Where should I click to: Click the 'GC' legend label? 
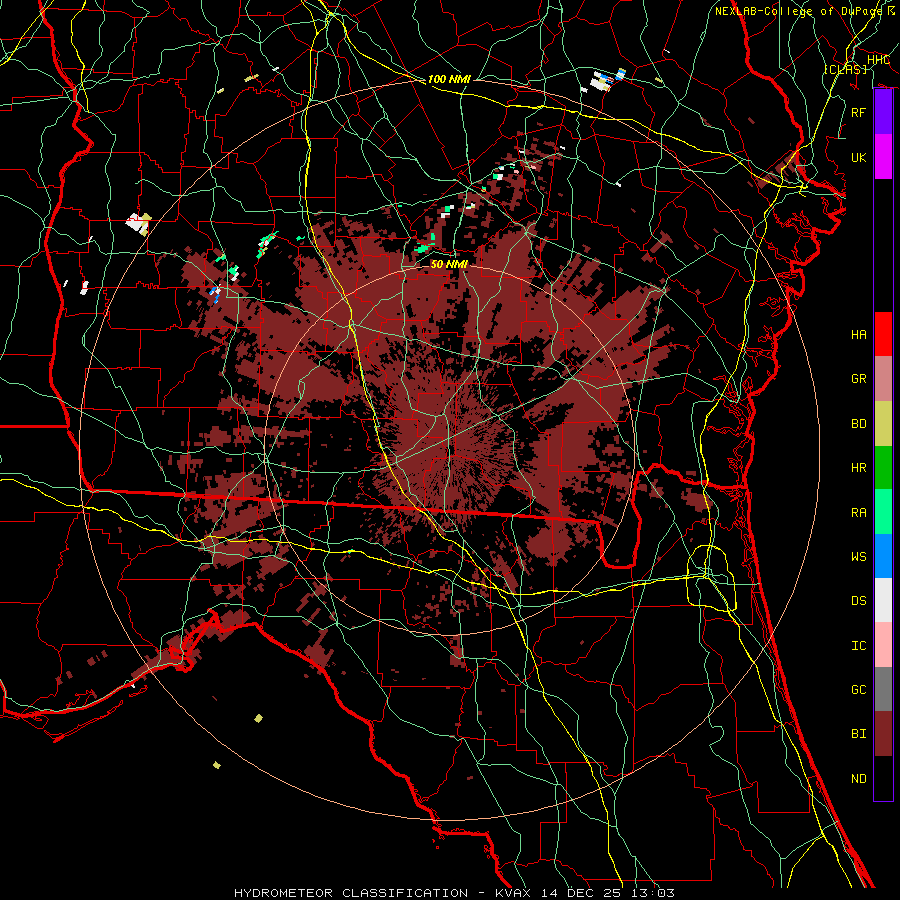point(859,689)
